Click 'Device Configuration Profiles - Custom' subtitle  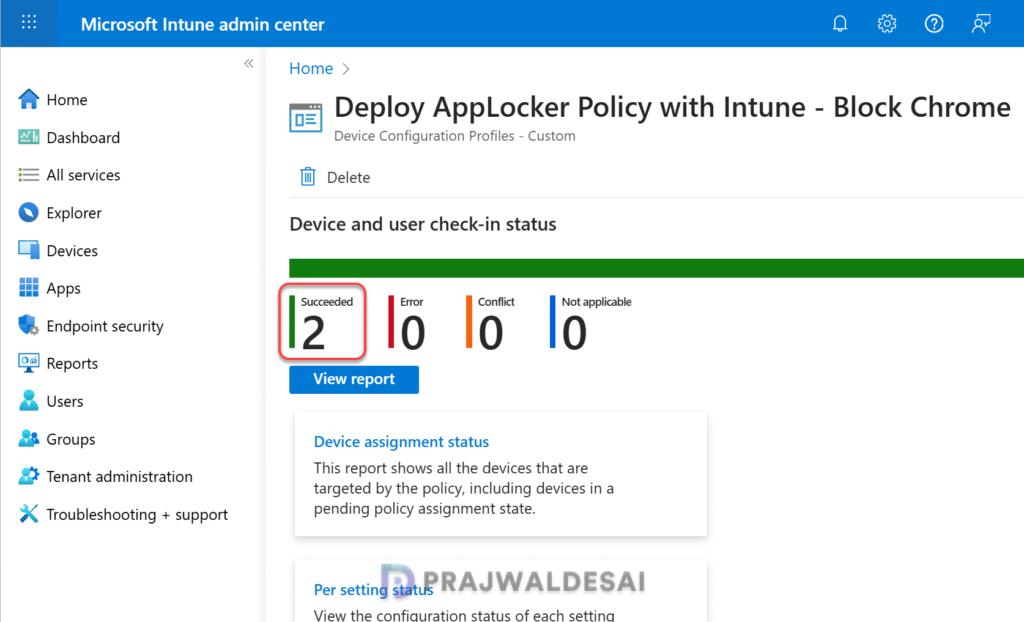[x=455, y=136]
